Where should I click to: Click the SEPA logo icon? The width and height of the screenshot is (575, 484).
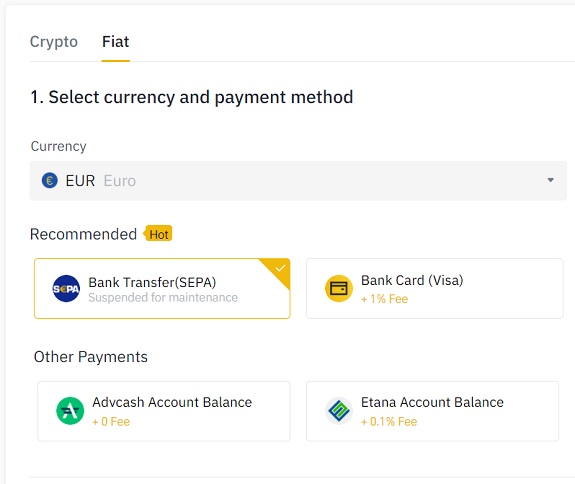coord(66,289)
